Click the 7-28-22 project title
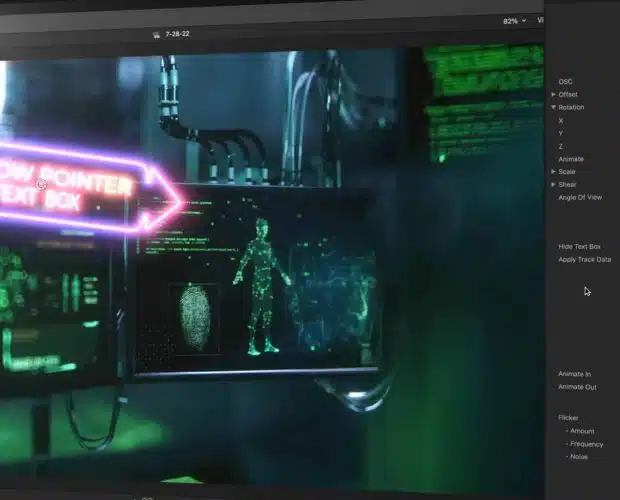Viewport: 620px width, 500px height. (177, 34)
